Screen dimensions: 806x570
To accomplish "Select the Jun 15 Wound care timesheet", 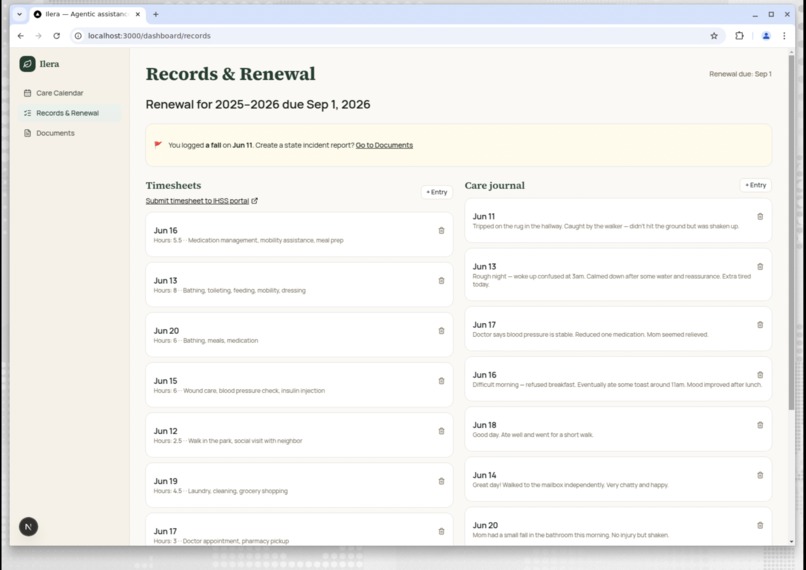I will pos(299,385).
